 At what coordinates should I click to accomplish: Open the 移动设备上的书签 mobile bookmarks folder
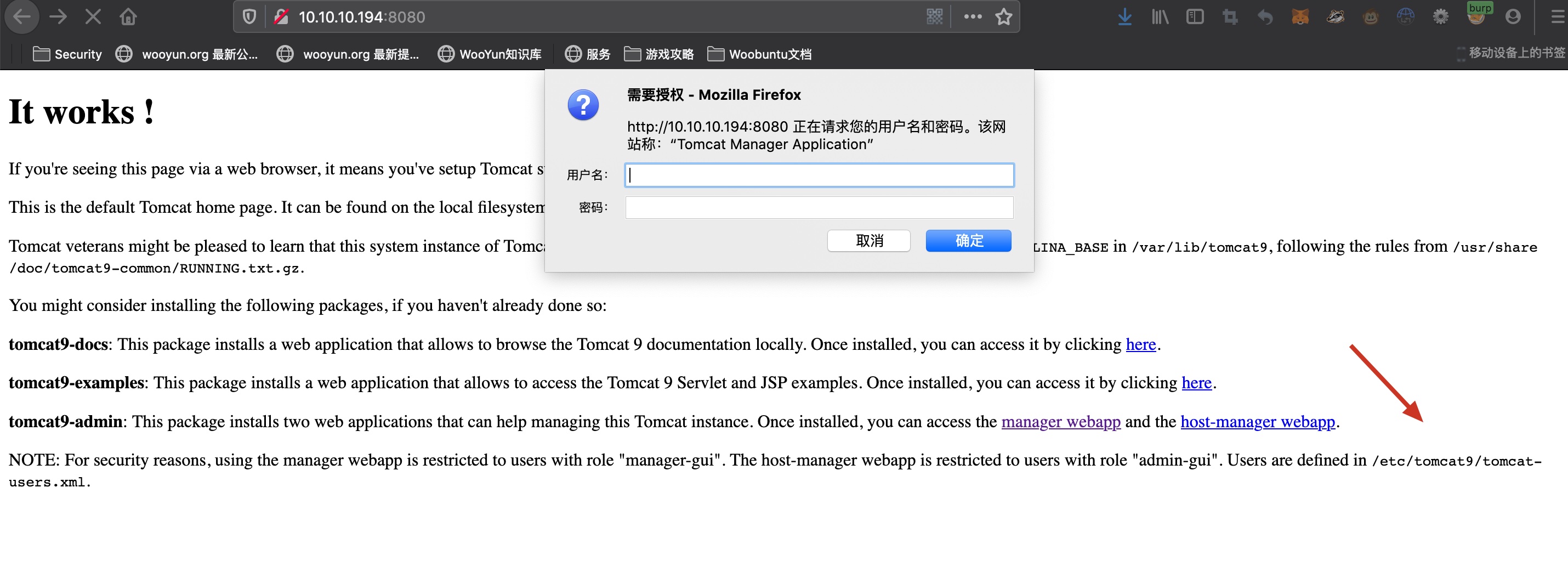tap(1512, 53)
